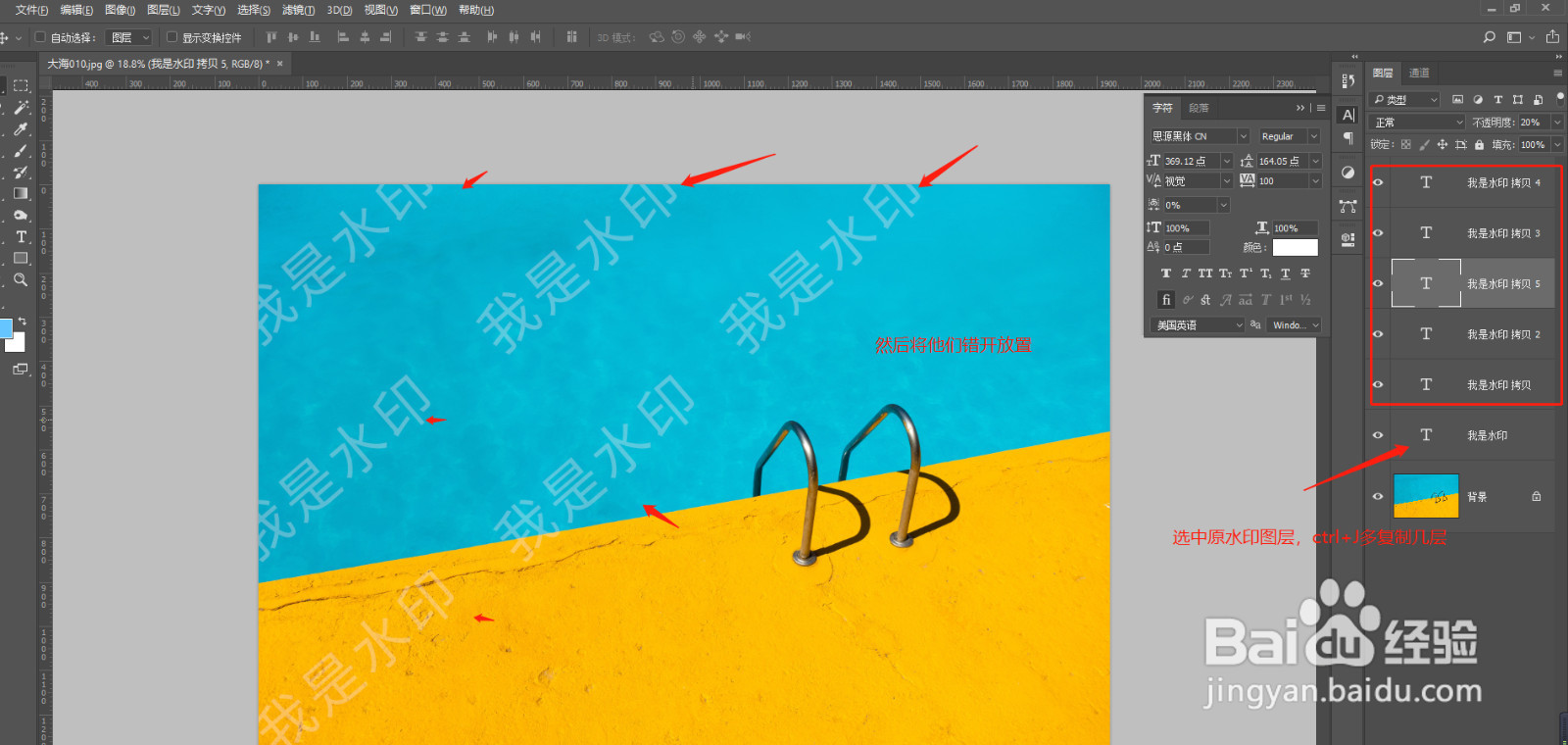Screen dimensions: 1568x745
Task: Open the Character panel icon in dock
Action: click(1348, 115)
